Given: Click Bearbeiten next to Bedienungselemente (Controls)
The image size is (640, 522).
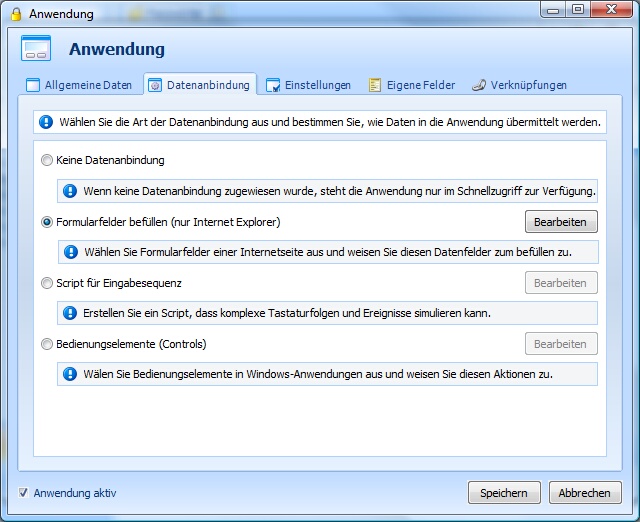Looking at the screenshot, I should [x=561, y=344].
